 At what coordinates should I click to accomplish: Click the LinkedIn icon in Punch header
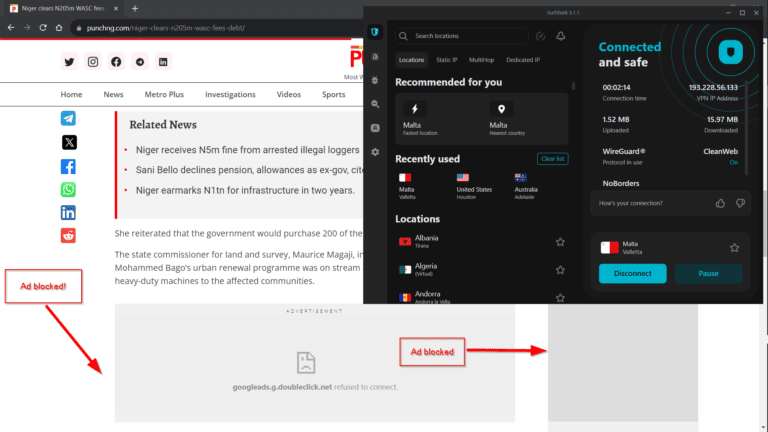[163, 62]
